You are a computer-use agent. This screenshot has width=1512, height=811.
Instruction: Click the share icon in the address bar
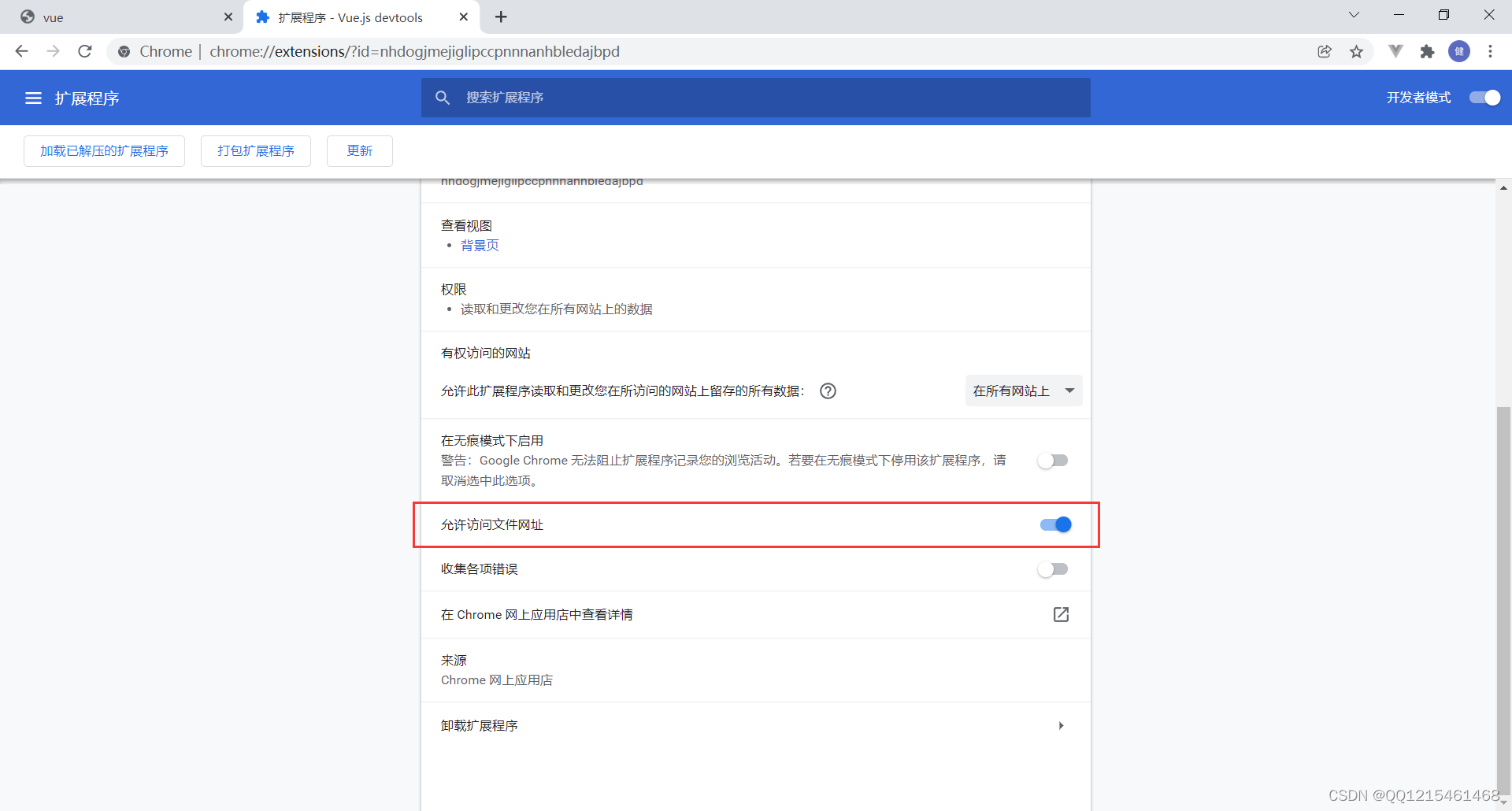1325,51
